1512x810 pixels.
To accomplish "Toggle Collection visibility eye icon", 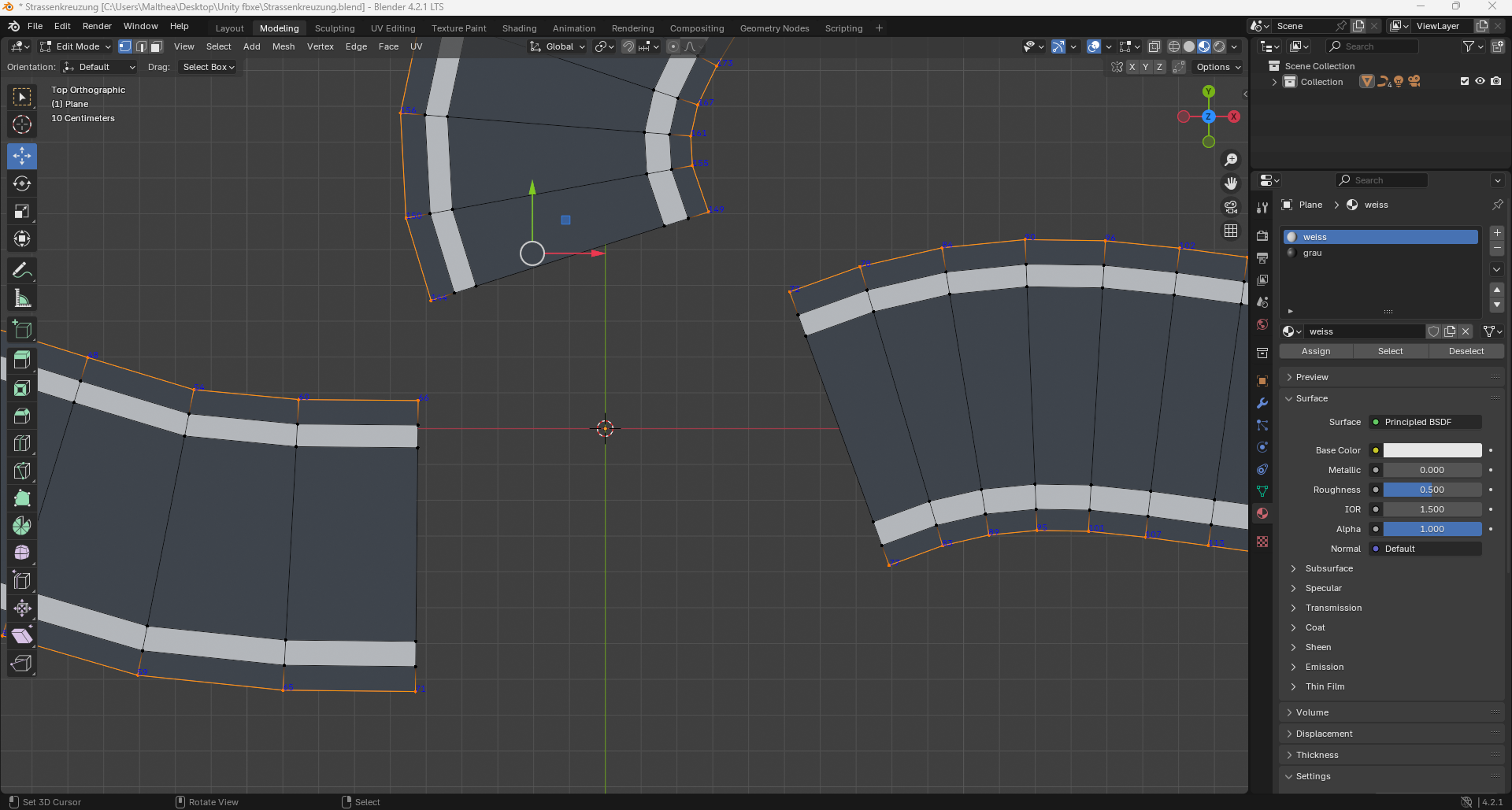I will click(x=1480, y=81).
